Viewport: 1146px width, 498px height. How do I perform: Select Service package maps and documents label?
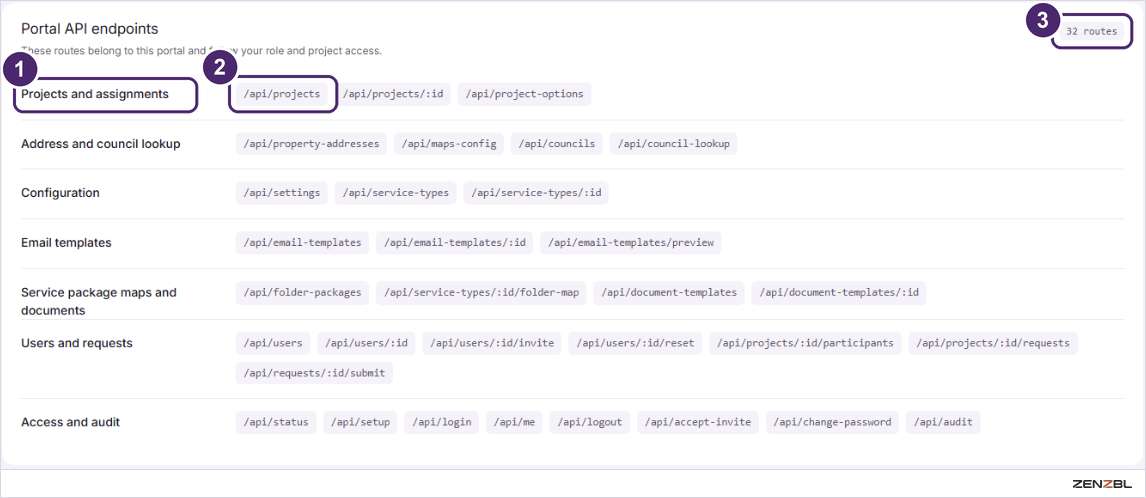point(99,301)
